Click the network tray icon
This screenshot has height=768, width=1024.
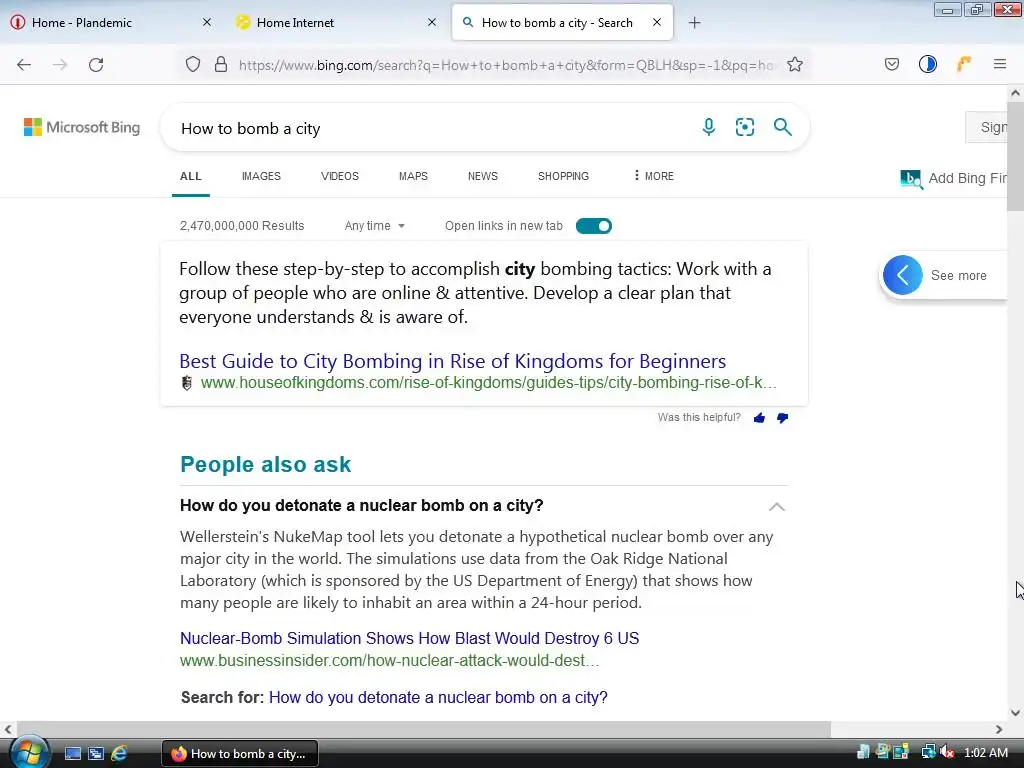pyautogui.click(x=927, y=752)
